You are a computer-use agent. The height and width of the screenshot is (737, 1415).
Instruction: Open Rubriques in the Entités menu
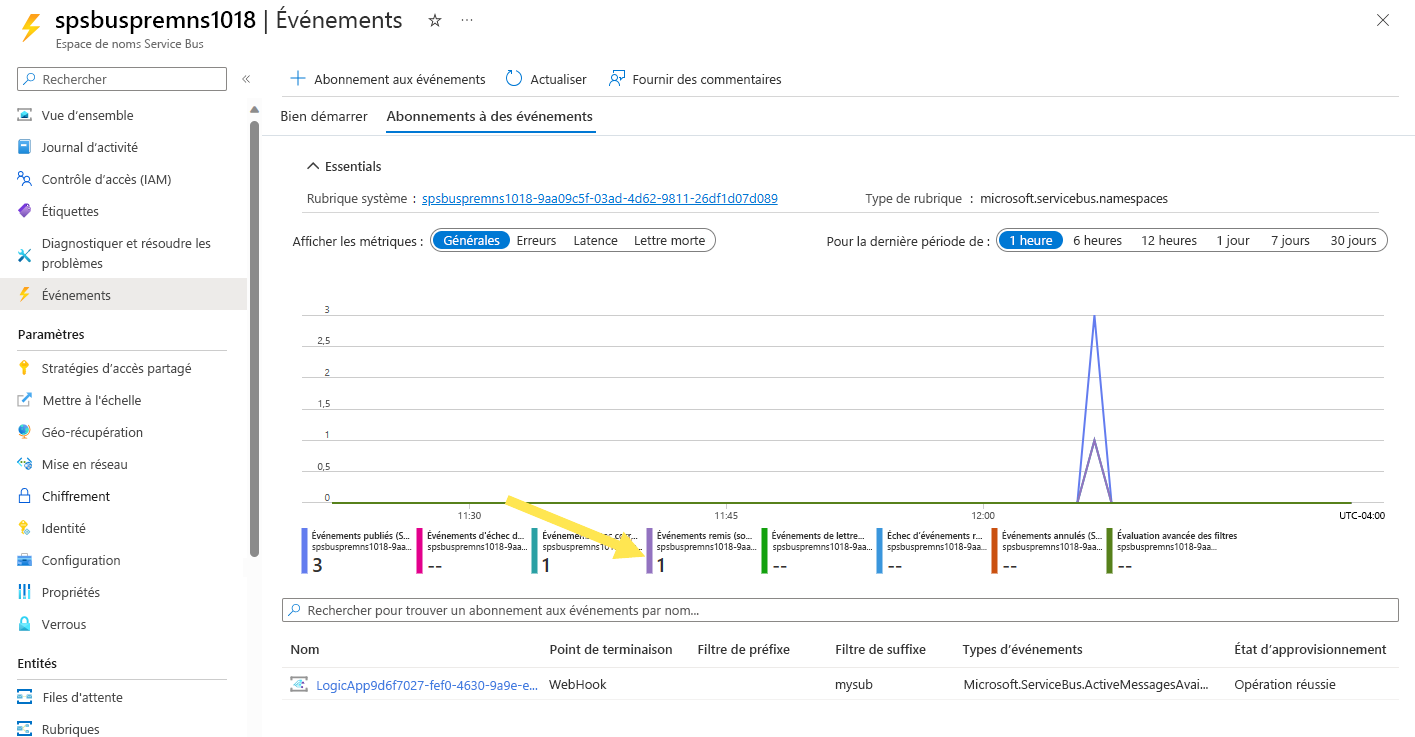pyautogui.click(x=71, y=729)
